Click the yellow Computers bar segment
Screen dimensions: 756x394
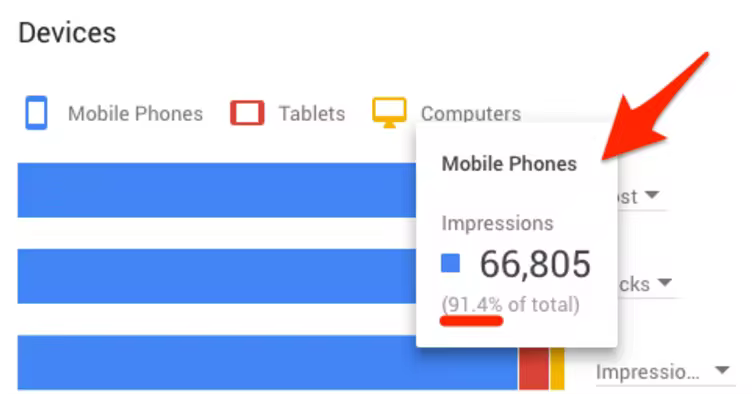557,367
